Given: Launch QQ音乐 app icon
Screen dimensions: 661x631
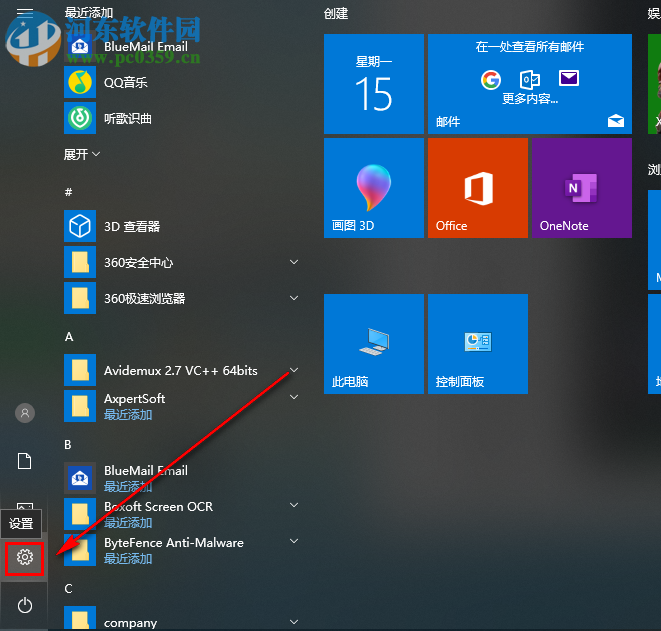Looking at the screenshot, I should (80, 82).
